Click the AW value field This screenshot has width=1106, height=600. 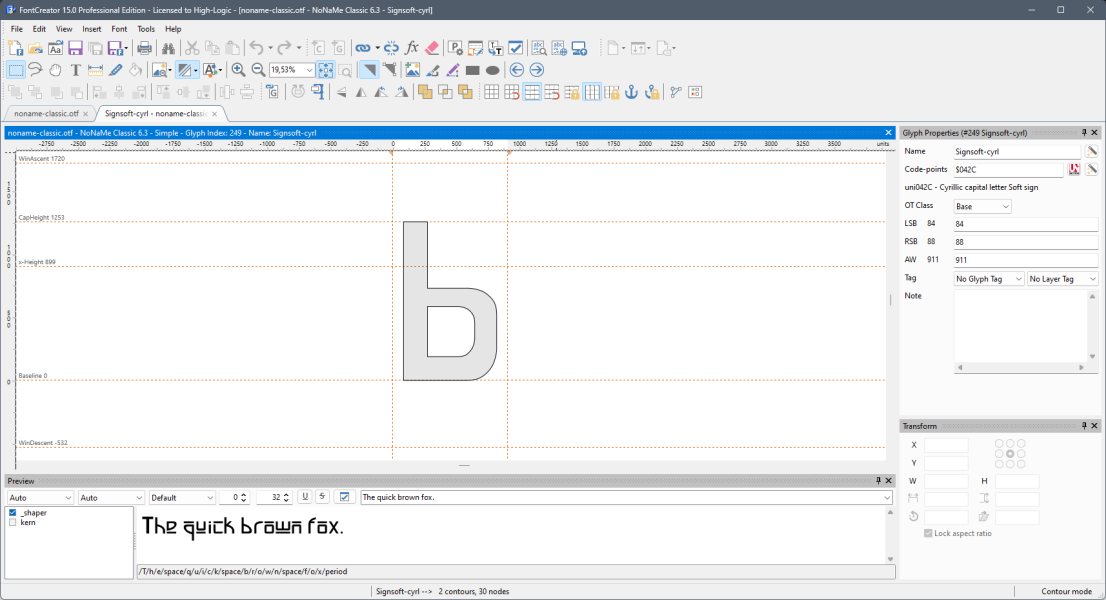pos(1026,260)
